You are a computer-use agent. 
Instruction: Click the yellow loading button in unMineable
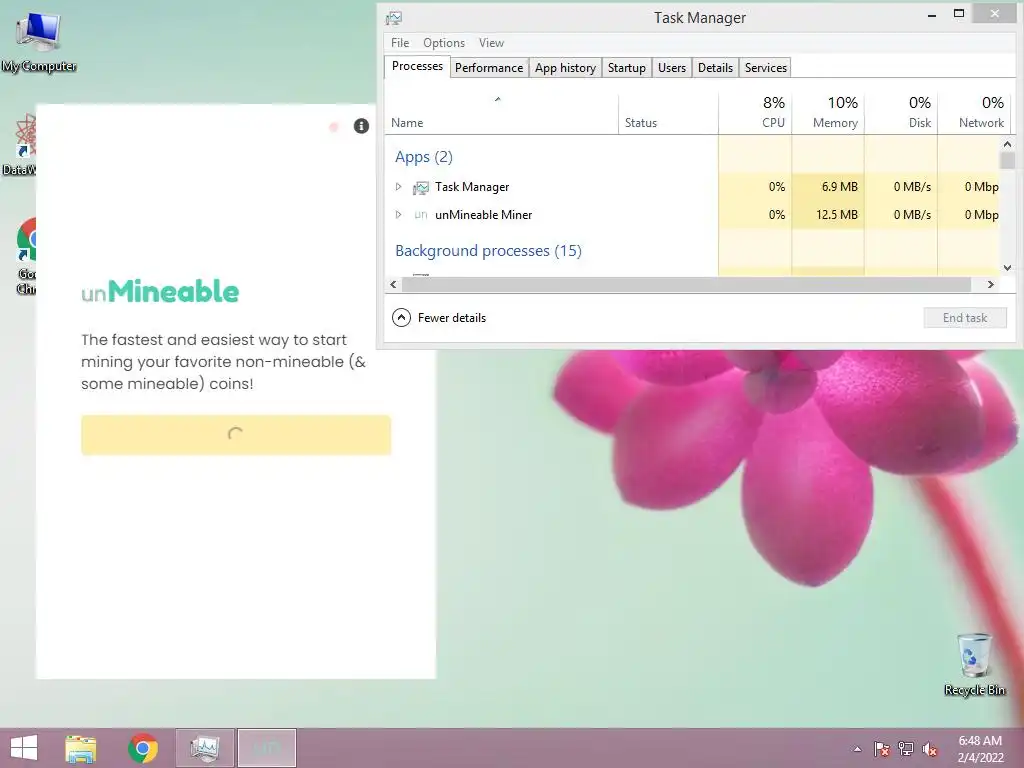pyautogui.click(x=236, y=435)
